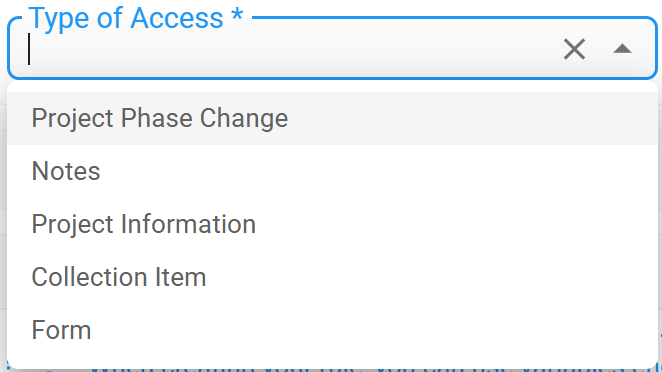Clear the Type of Access field with X
The height and width of the screenshot is (372, 662).
(574, 49)
